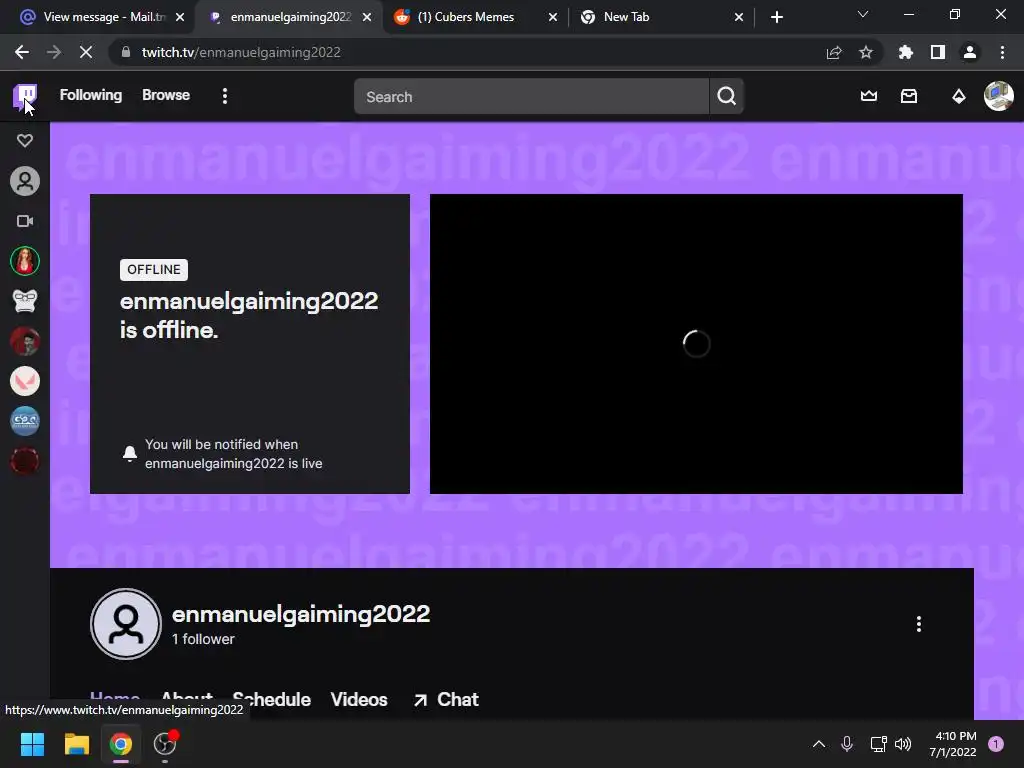Click the Twitch home logo
Screen dimensions: 1024x768
(25, 96)
